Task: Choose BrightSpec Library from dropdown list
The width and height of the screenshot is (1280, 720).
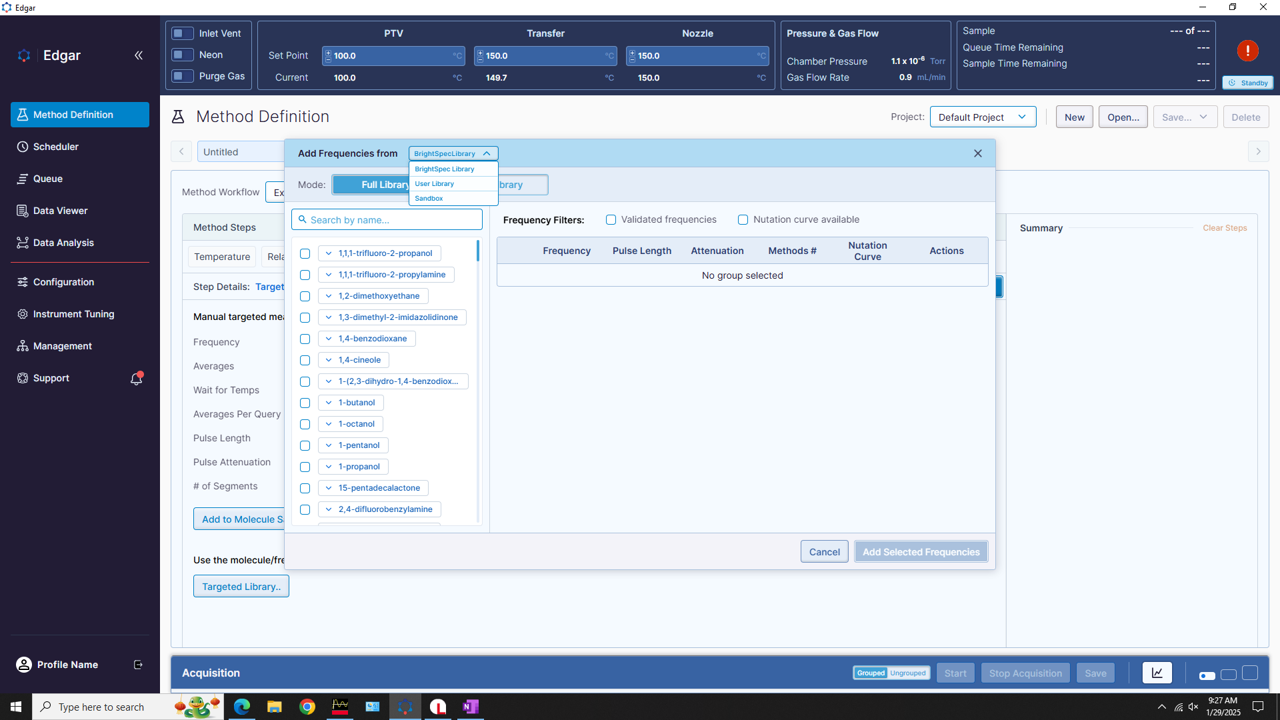Action: [453, 169]
